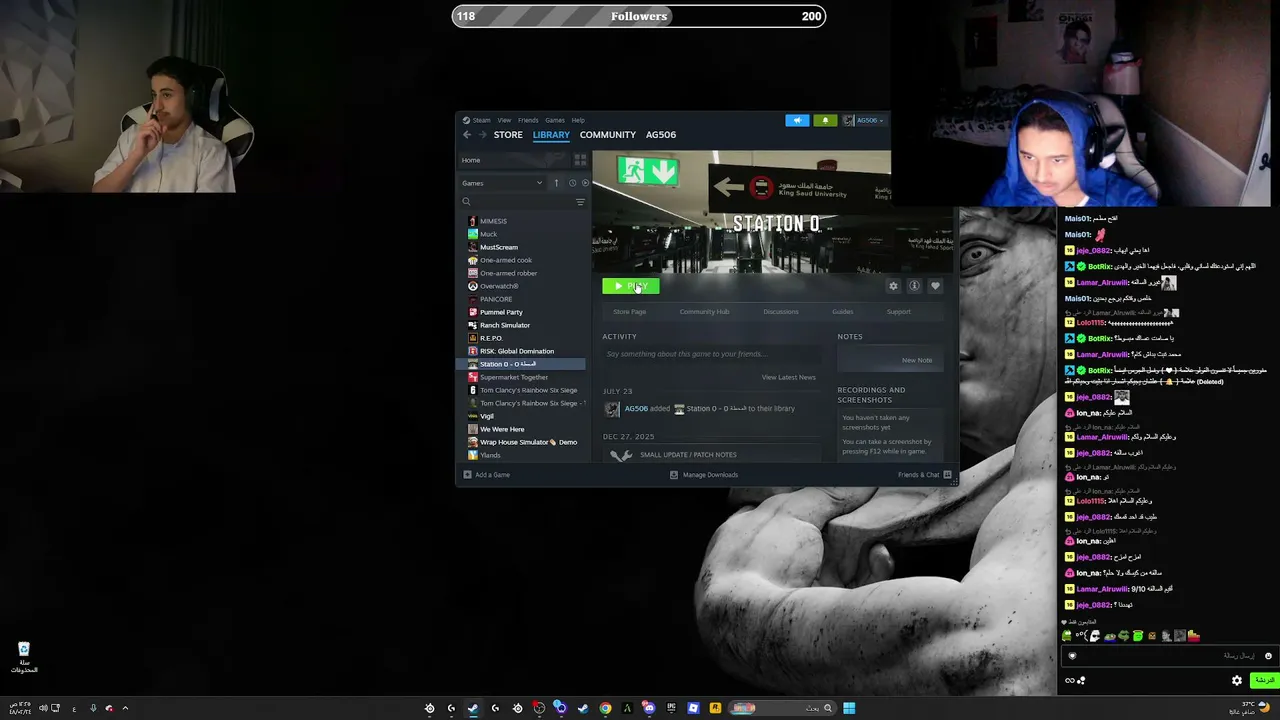
Task: Click View Latest News
Action: click(789, 377)
